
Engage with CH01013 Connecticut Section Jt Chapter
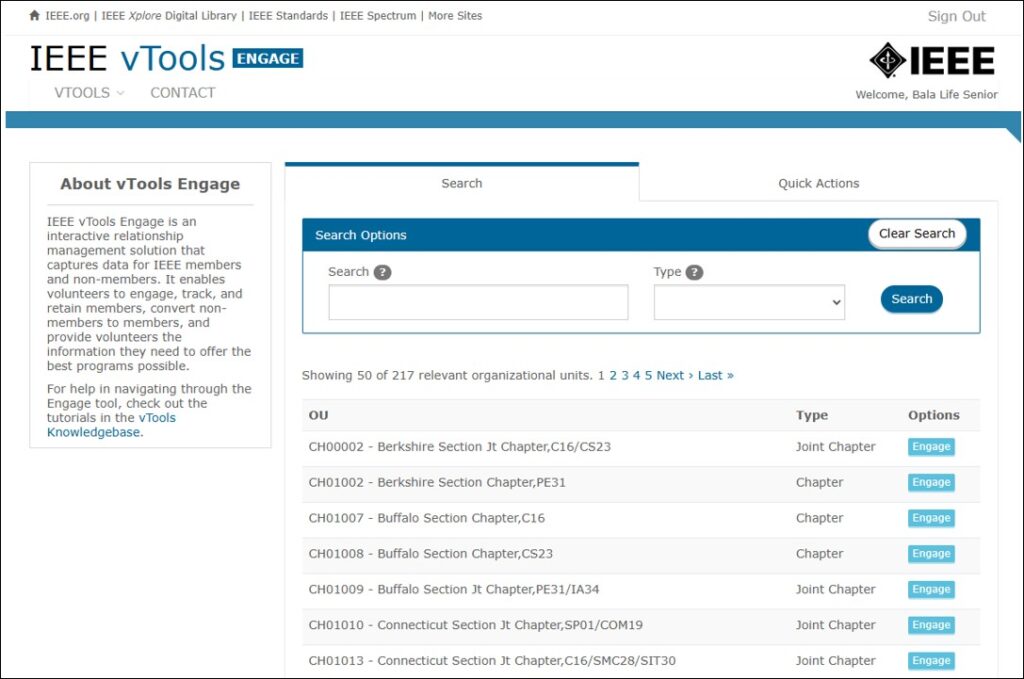931,661
